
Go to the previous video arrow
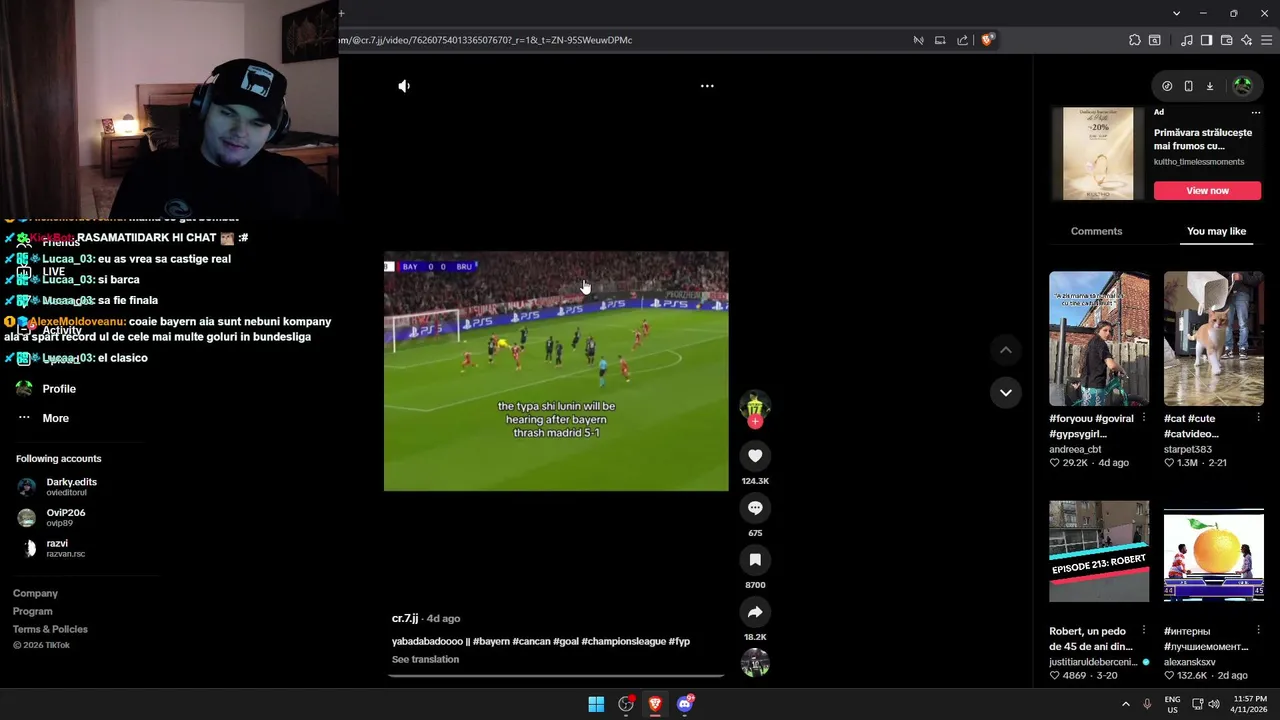[1005, 350]
